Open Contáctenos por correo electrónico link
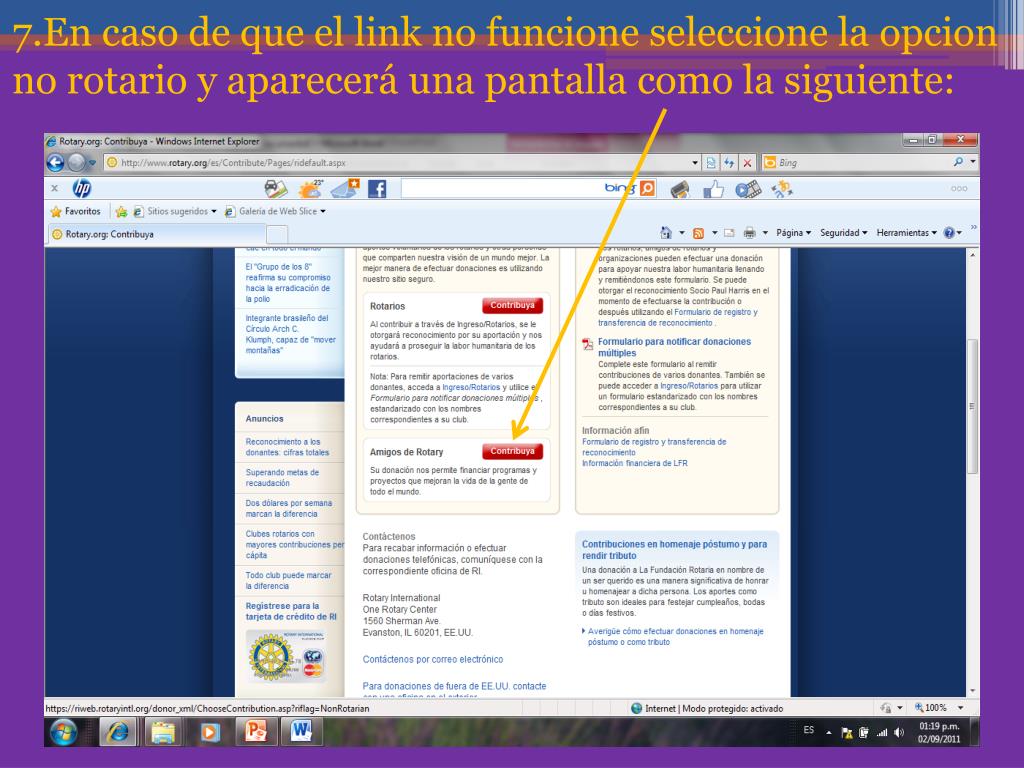This screenshot has height=768, width=1024. (433, 659)
